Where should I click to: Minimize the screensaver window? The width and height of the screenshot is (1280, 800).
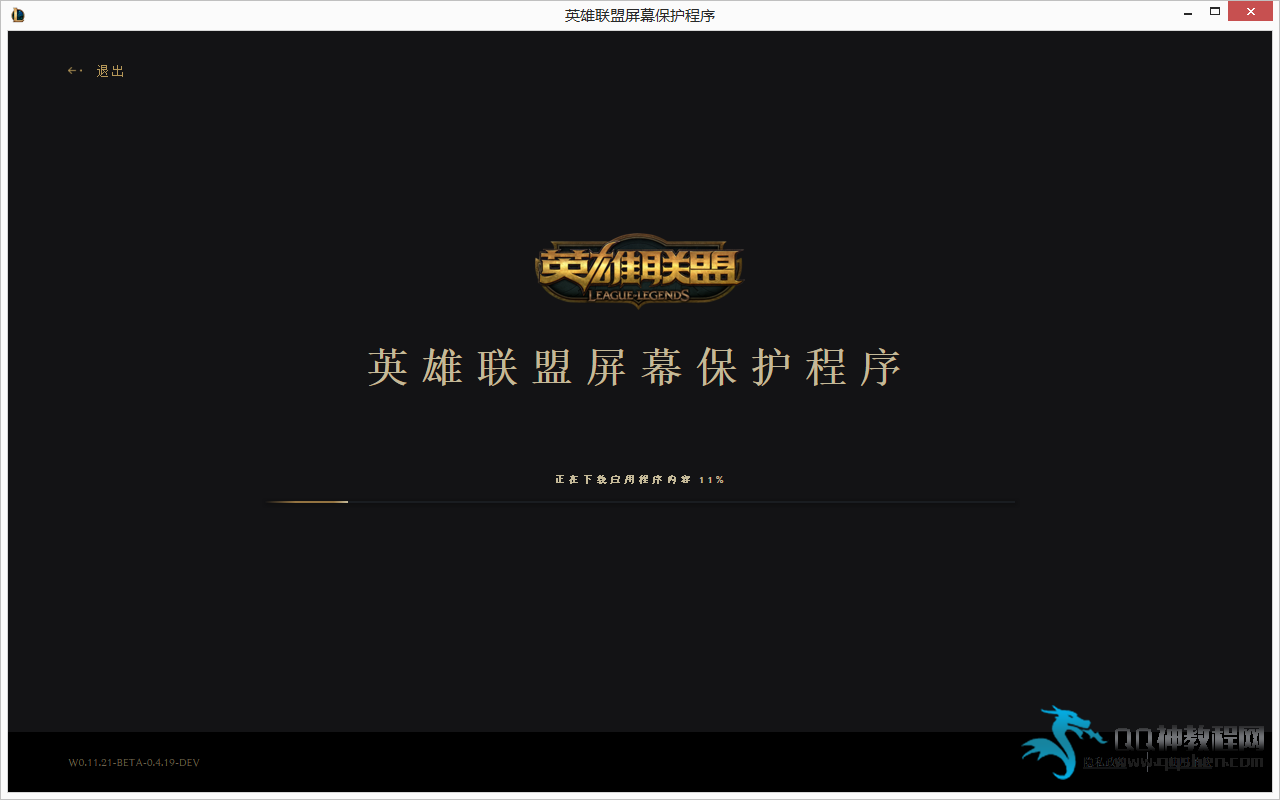click(1186, 13)
